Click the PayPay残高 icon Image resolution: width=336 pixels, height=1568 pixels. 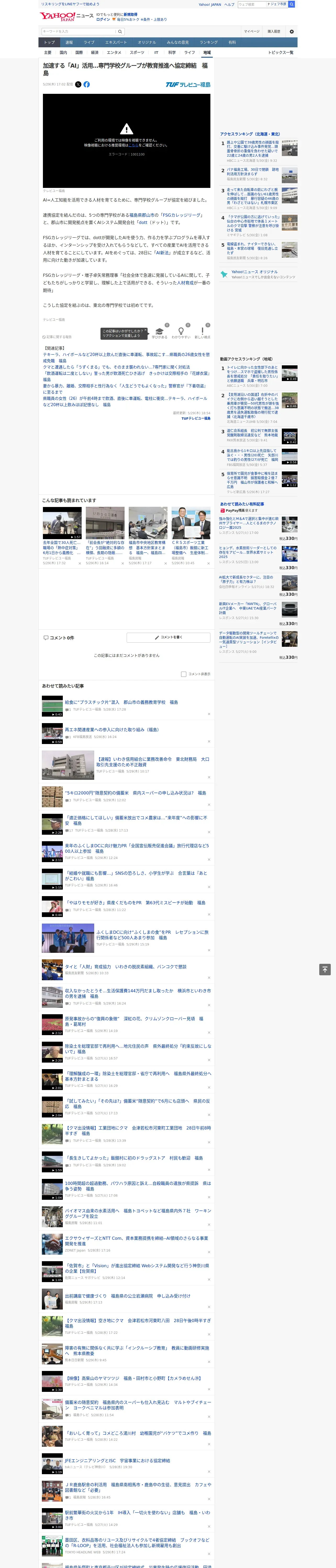(x=223, y=511)
